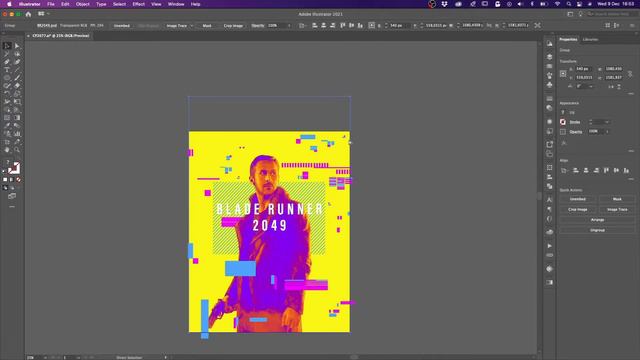Select the Eyedropper tool
This screenshot has width=640, height=360.
(7, 126)
